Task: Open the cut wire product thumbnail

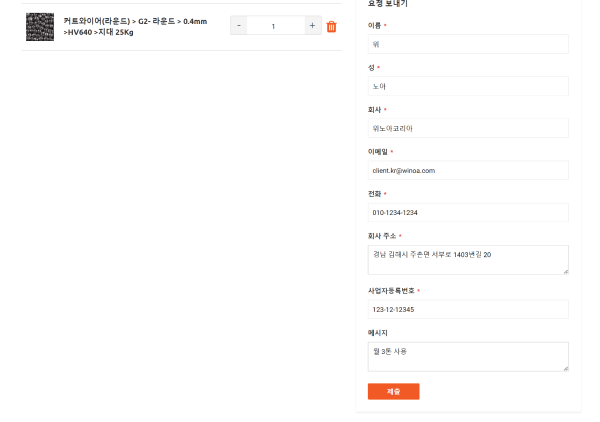Action: coord(40,27)
